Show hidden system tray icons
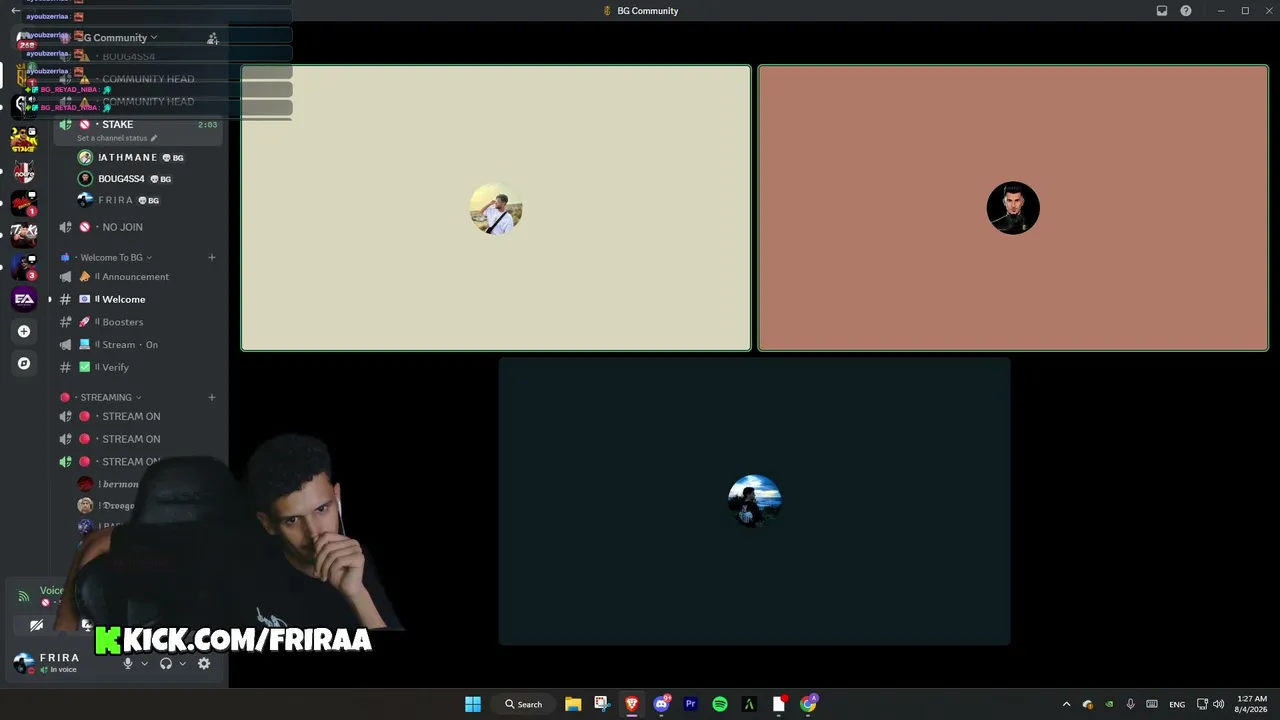 point(1066,704)
